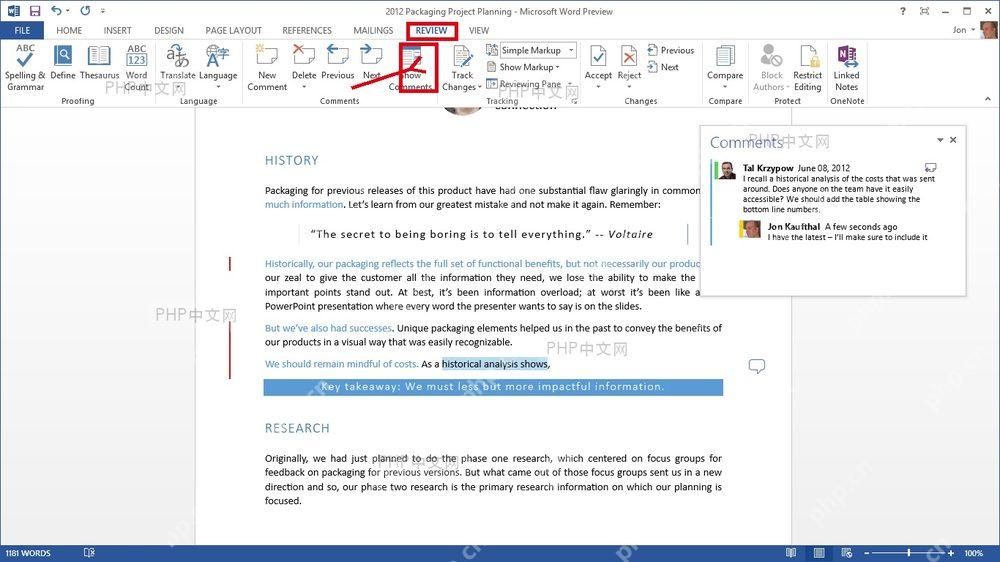Accept the current change
Image resolution: width=1000 pixels, height=562 pixels.
coord(598,62)
